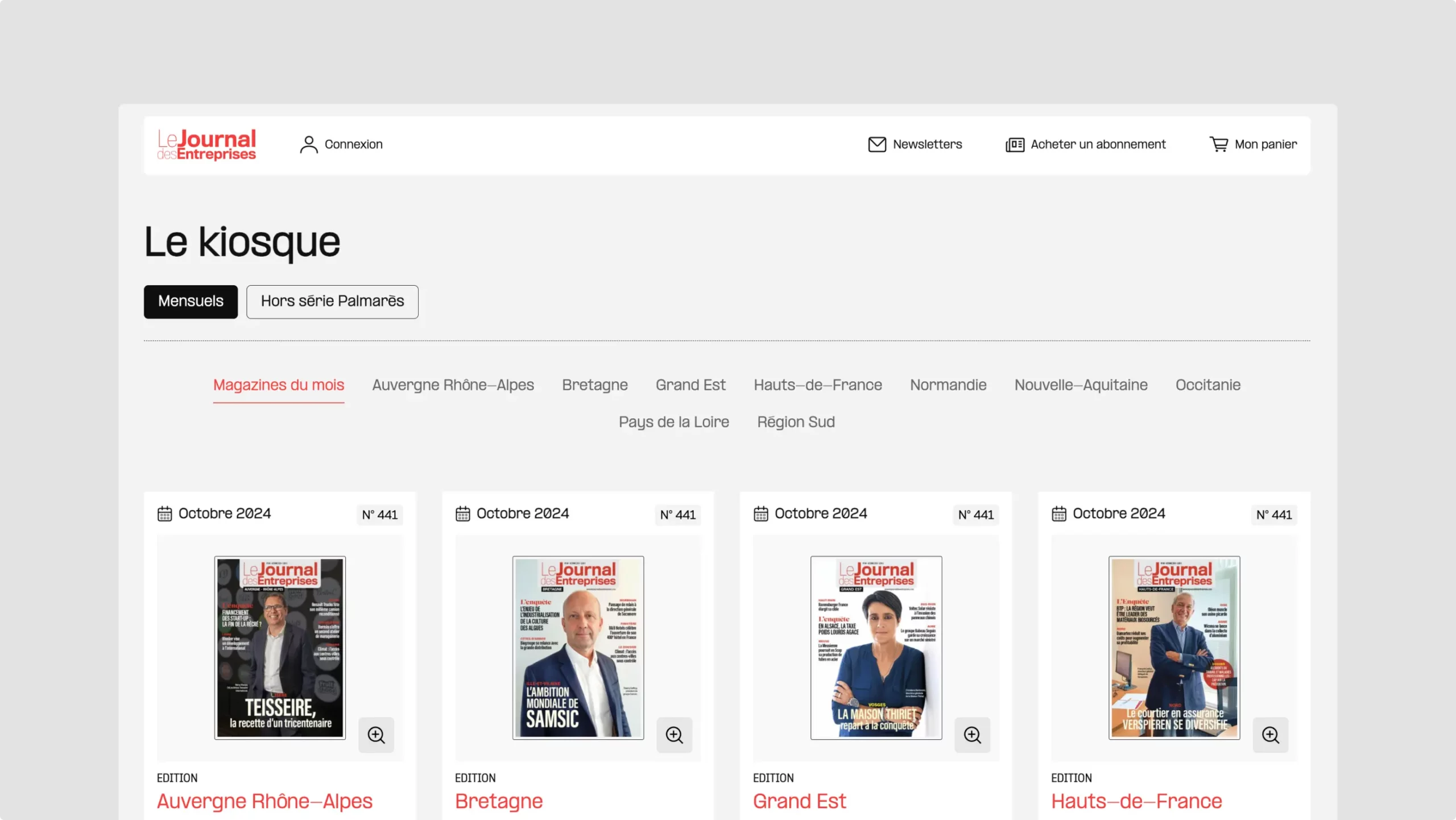The width and height of the screenshot is (1456, 820).
Task: Open Le Journal des Entreprises logo
Action: pos(206,145)
